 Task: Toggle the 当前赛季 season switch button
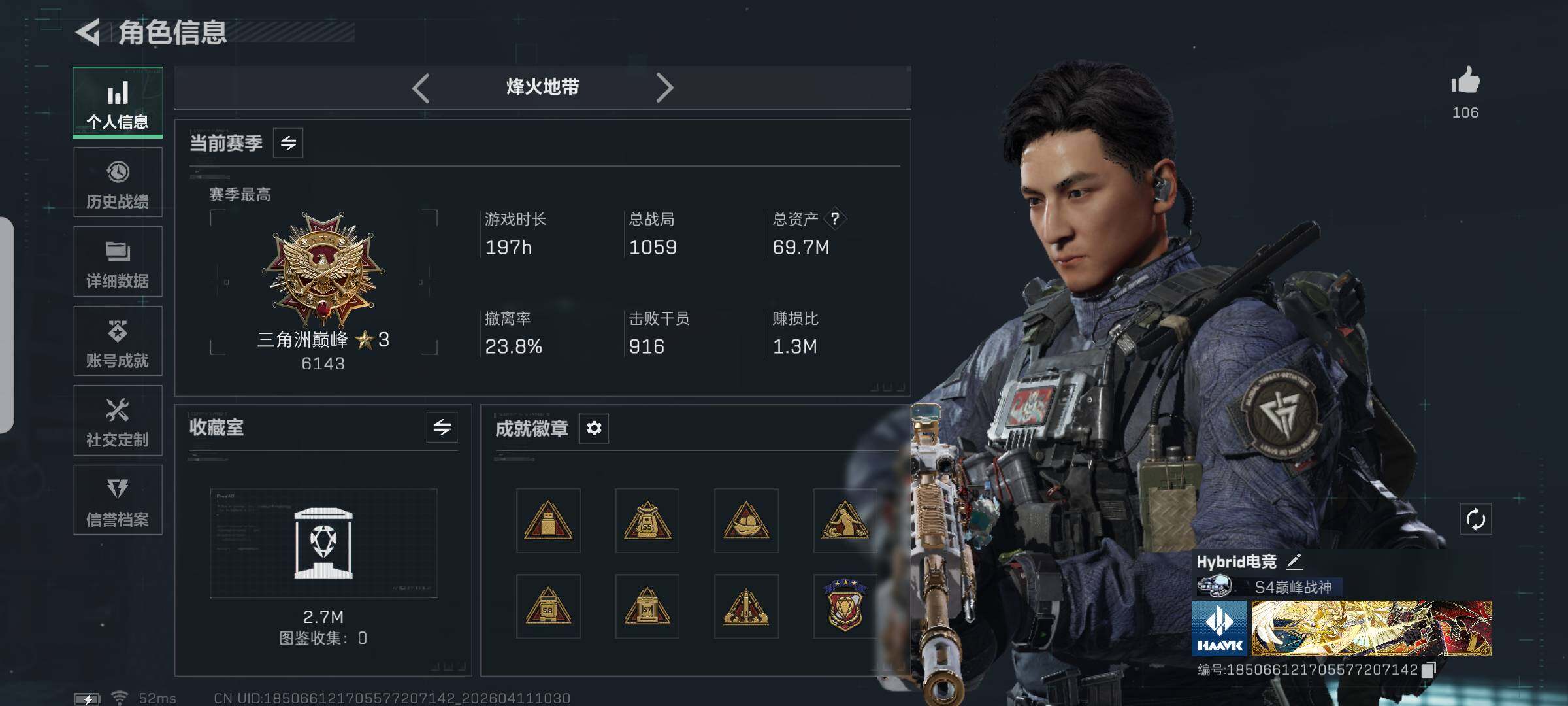[288, 143]
